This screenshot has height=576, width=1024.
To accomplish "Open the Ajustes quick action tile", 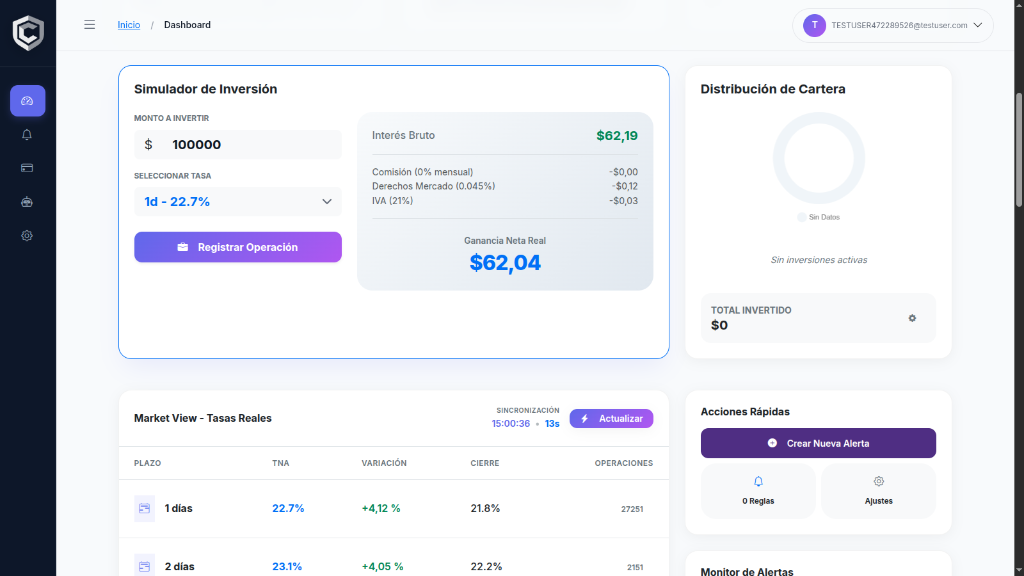I will [878, 490].
